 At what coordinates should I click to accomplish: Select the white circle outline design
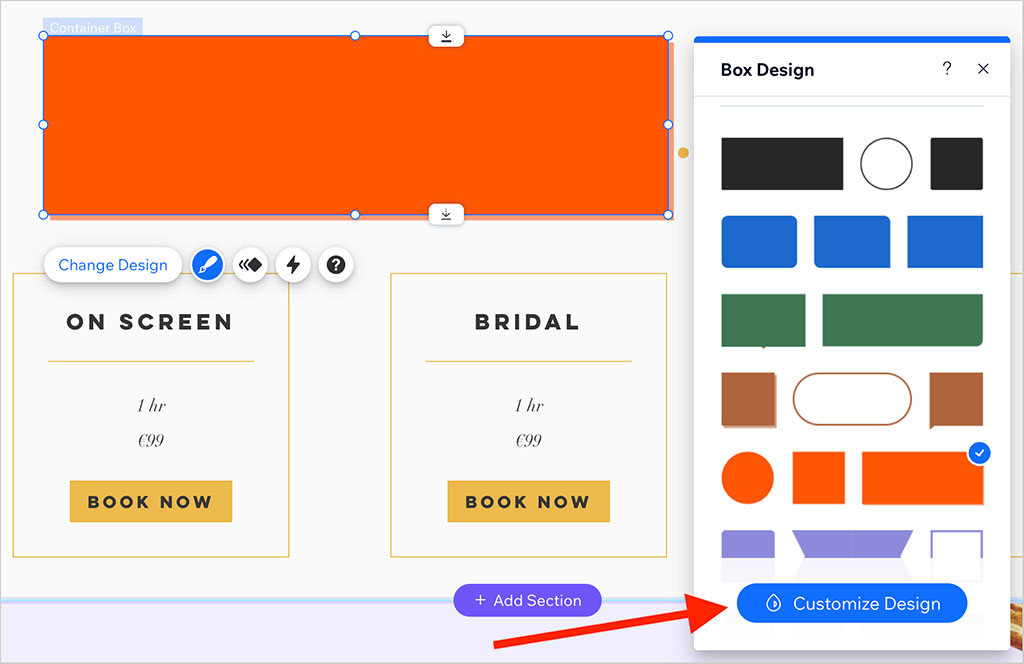pyautogui.click(x=886, y=164)
